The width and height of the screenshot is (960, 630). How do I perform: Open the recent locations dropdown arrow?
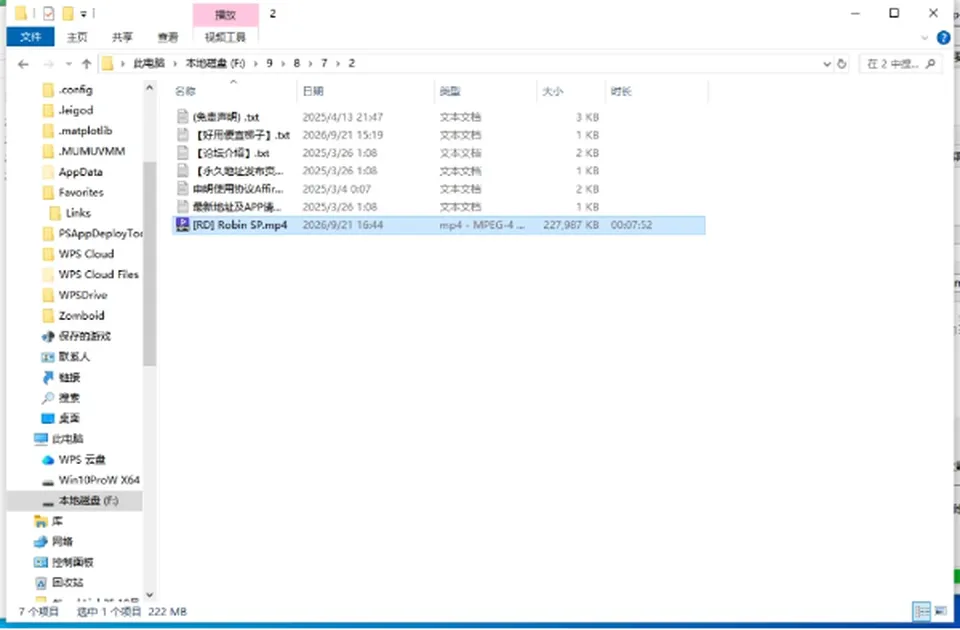68,64
